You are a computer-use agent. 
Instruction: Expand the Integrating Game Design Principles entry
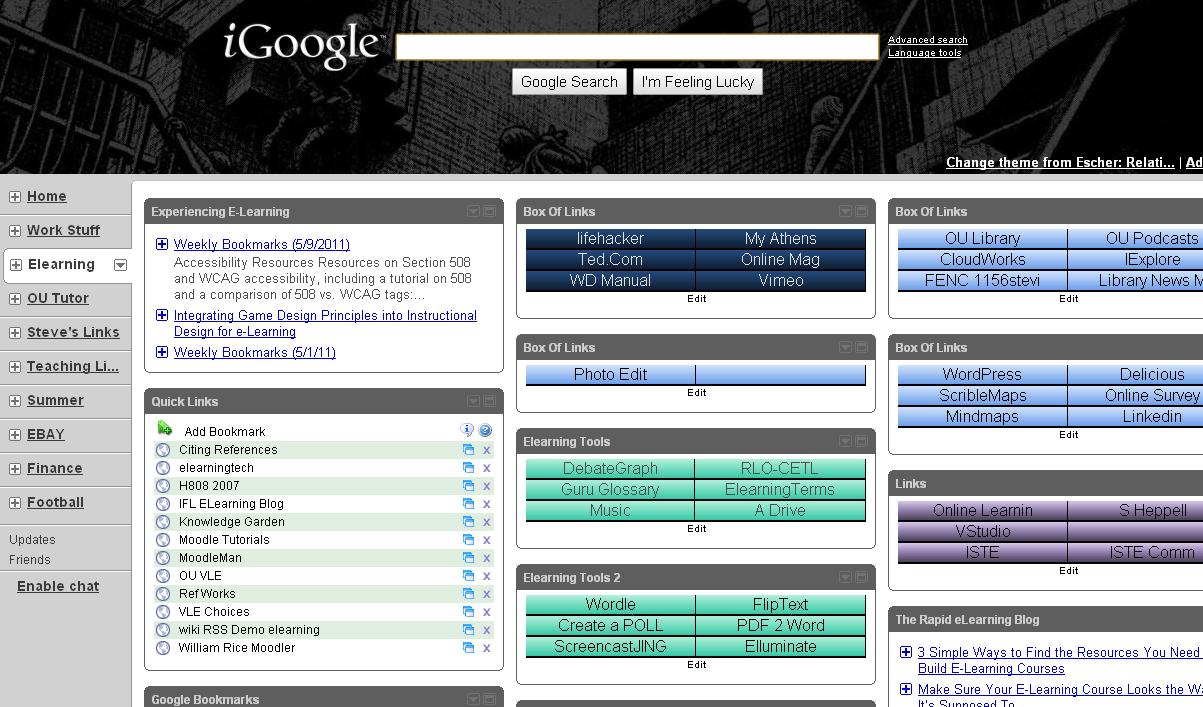tap(162, 315)
